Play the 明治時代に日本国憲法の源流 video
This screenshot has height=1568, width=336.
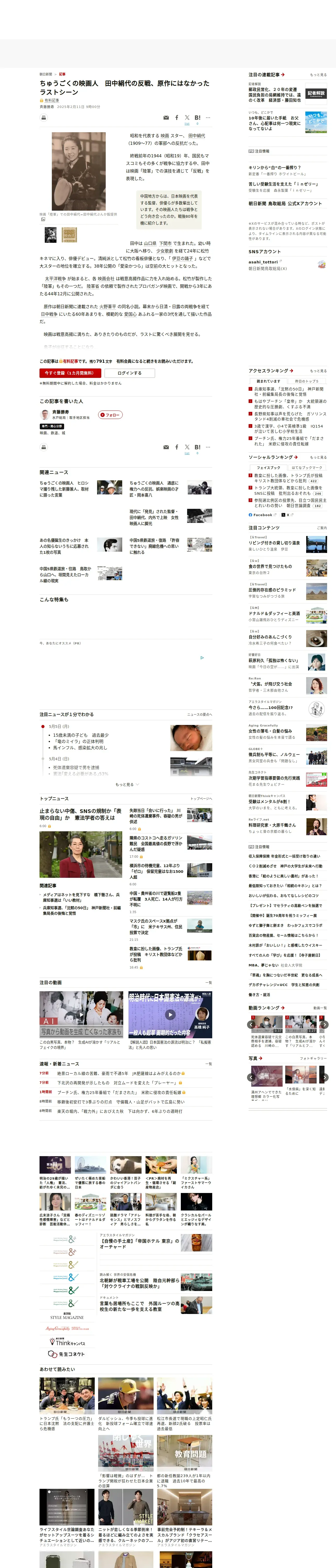tap(170, 1015)
